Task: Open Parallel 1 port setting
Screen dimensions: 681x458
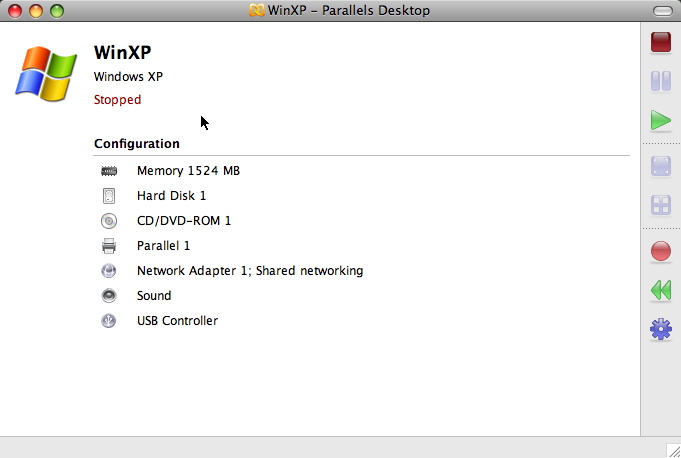Action: [x=163, y=246]
